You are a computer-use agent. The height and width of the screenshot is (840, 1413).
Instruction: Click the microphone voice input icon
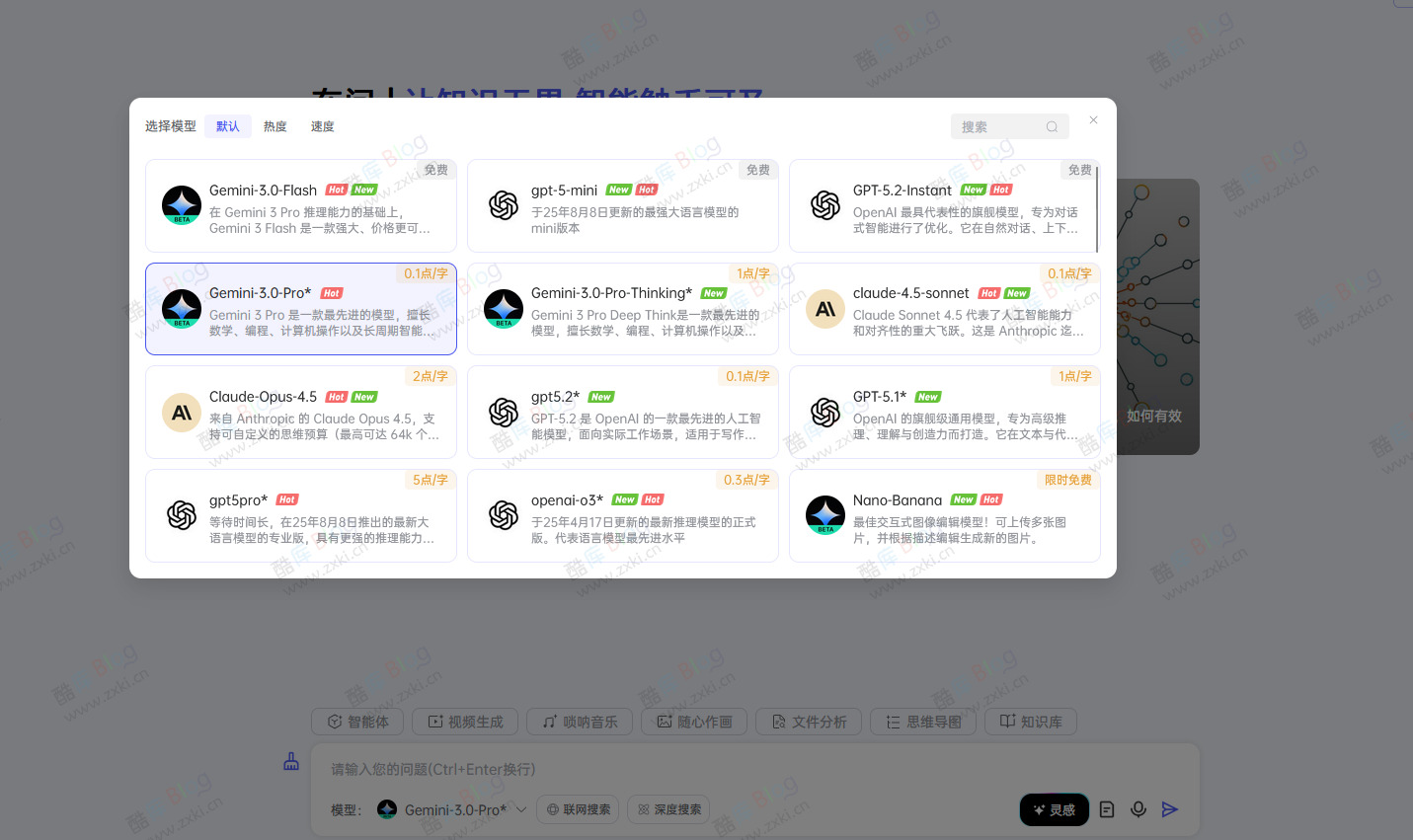click(1138, 808)
